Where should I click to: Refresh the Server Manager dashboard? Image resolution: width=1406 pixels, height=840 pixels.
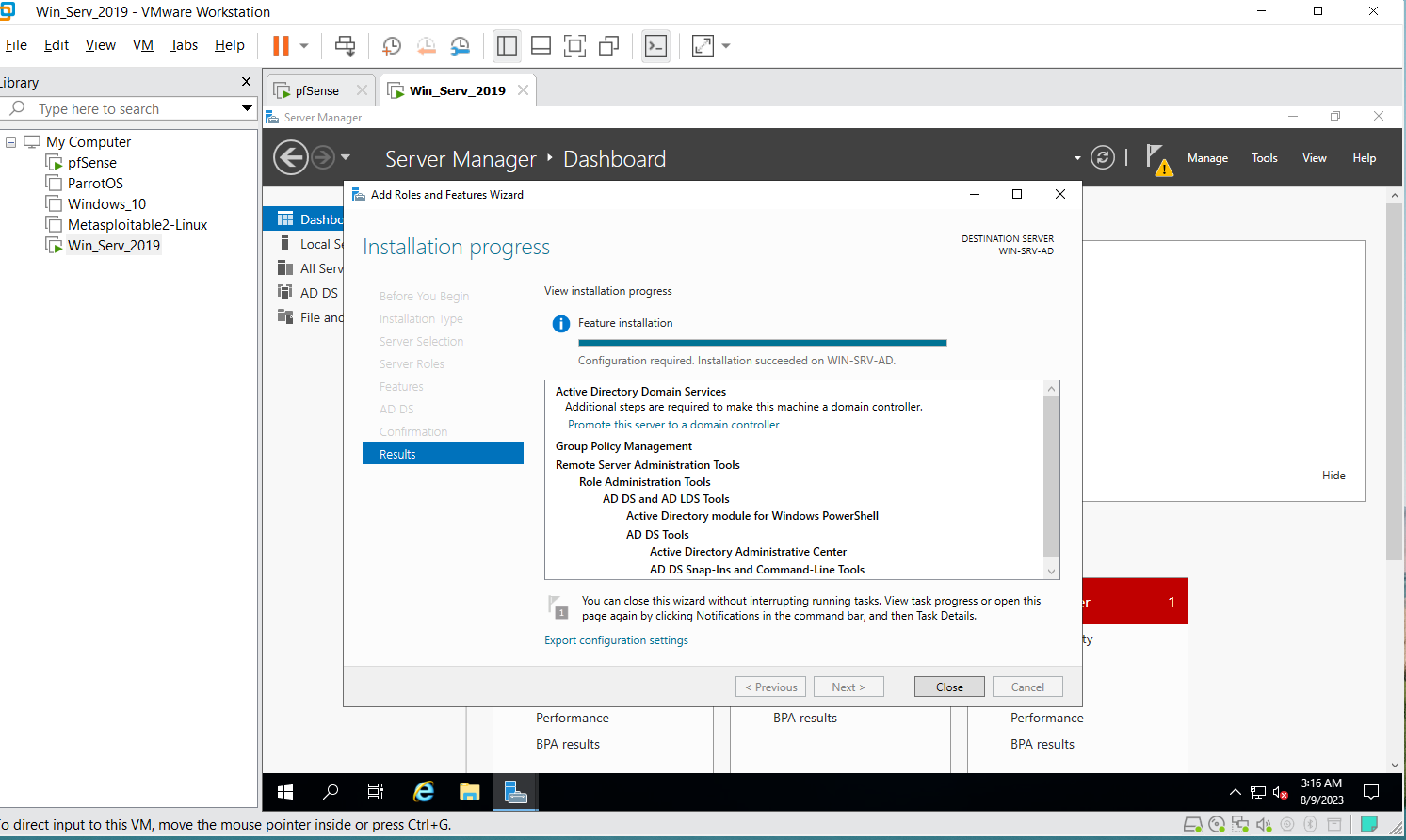[x=1103, y=157]
